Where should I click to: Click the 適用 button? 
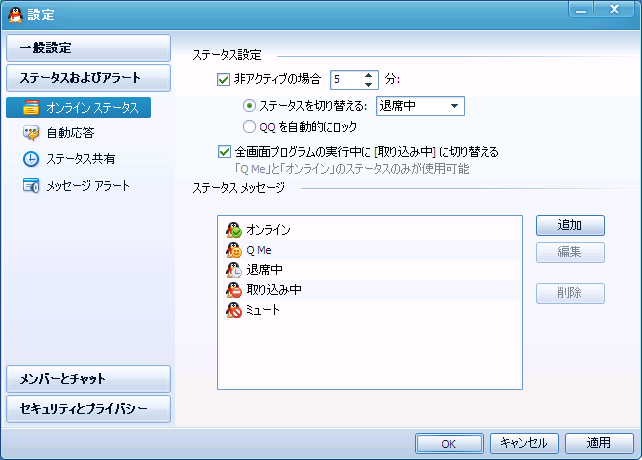[x=599, y=444]
